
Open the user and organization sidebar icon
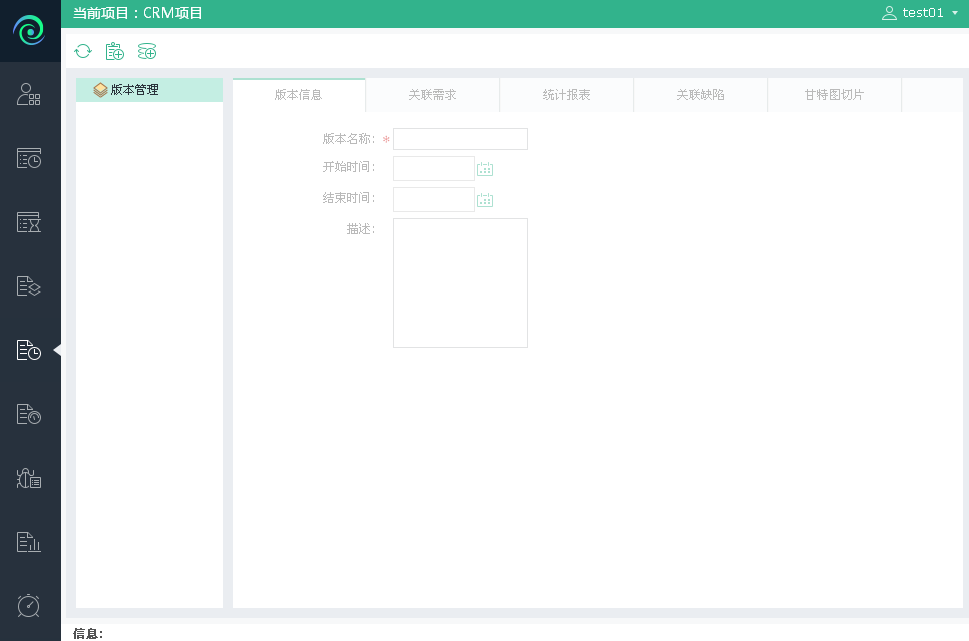coord(28,95)
